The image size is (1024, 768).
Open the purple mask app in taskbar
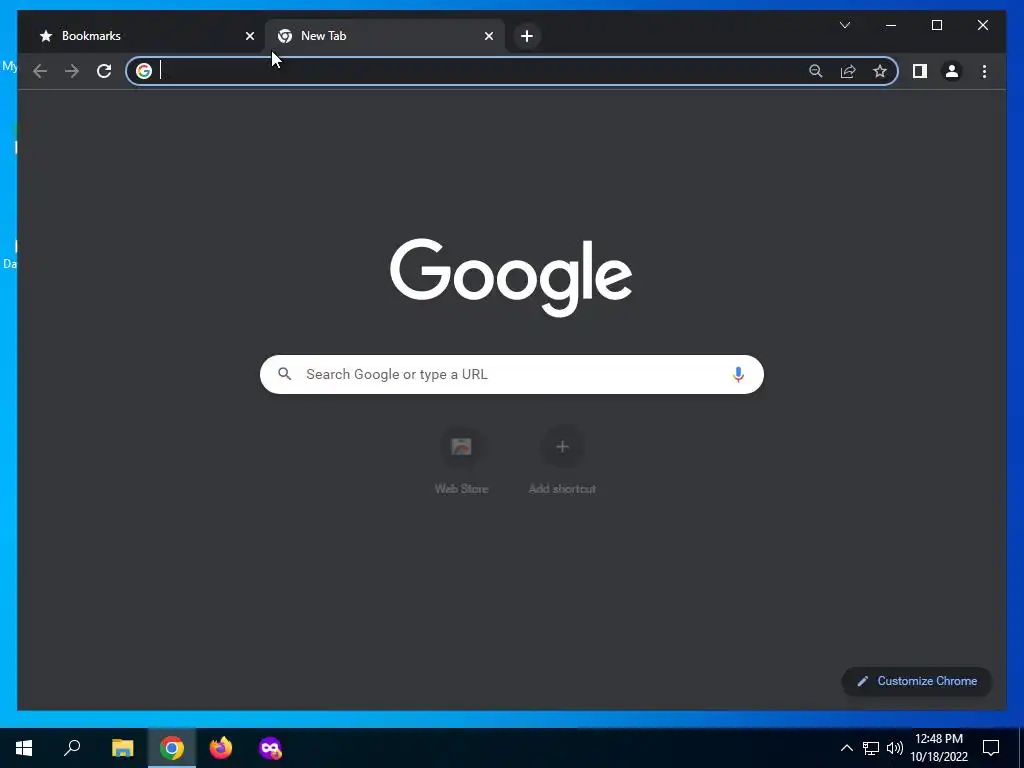point(270,748)
